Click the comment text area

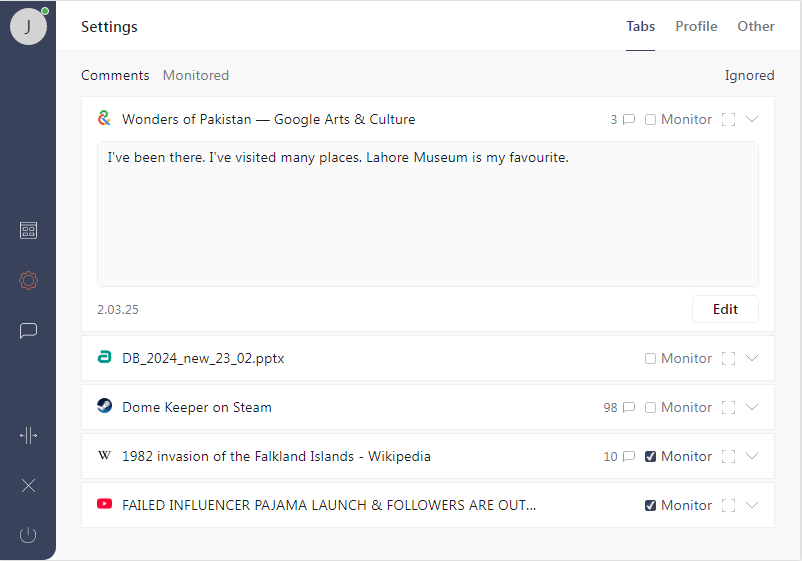(427, 214)
